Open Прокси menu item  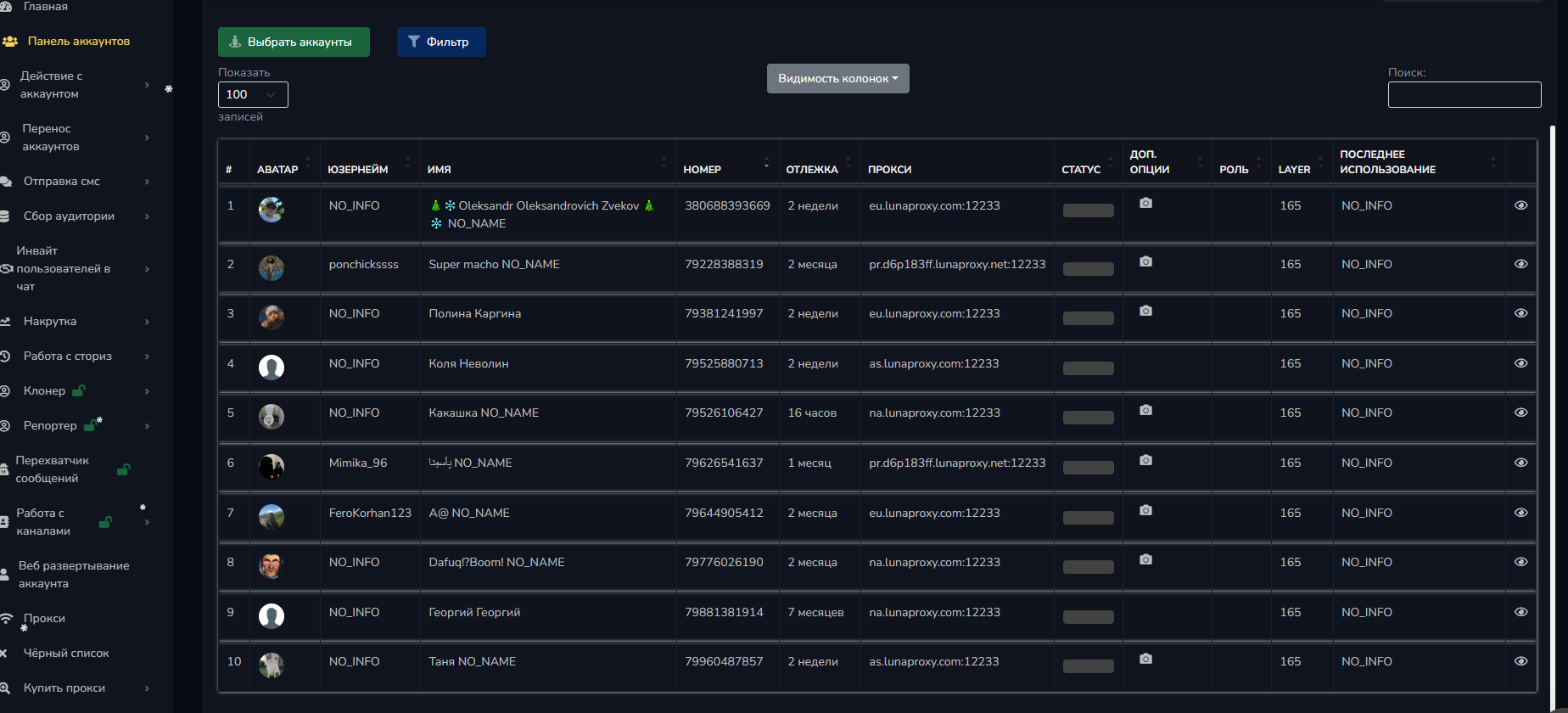tap(44, 618)
